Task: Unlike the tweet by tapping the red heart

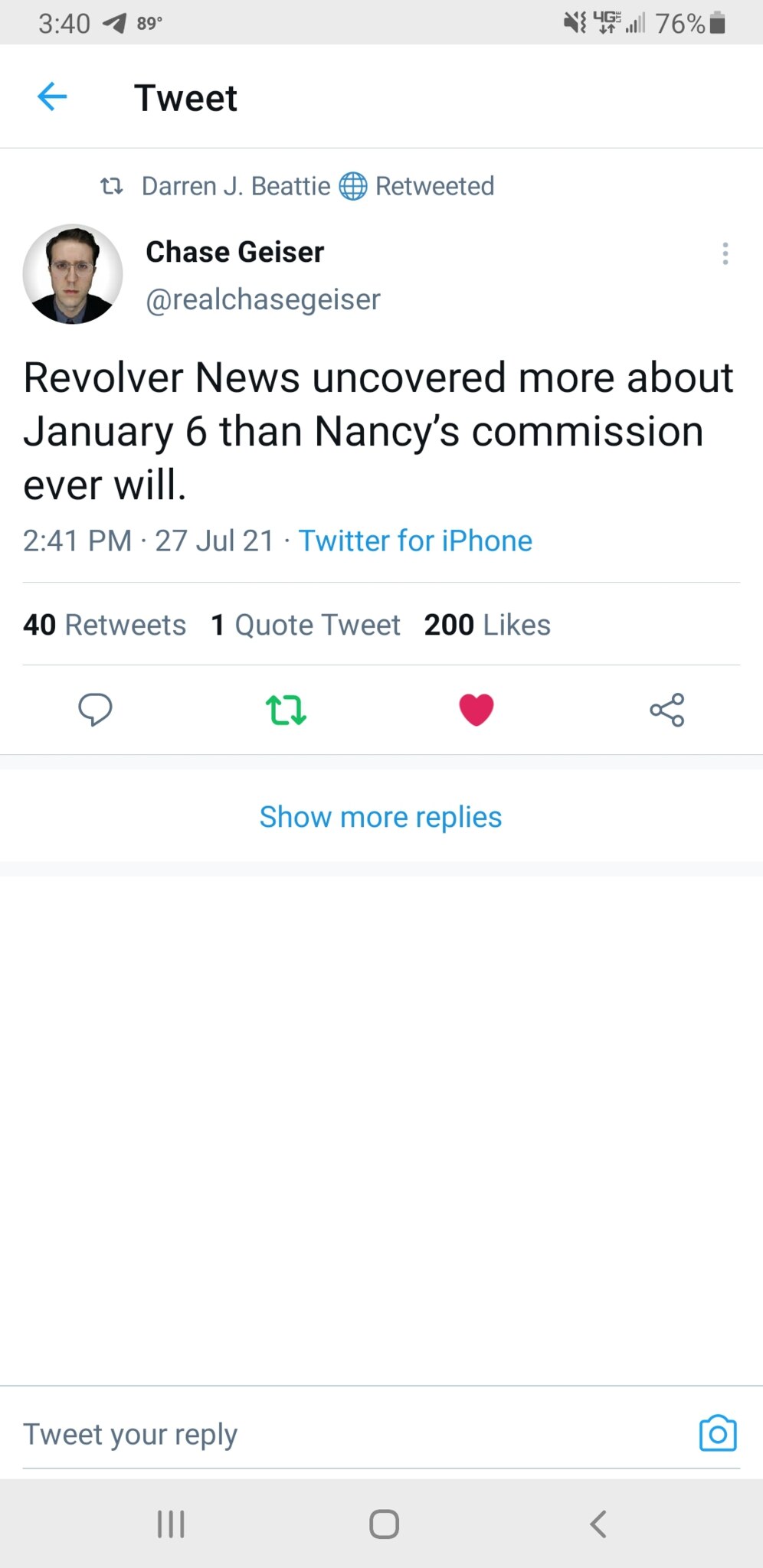Action: pos(476,709)
